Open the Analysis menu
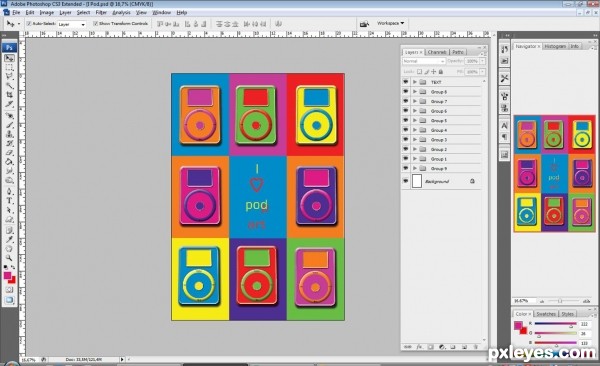This screenshot has width=600, height=366. coord(121,13)
